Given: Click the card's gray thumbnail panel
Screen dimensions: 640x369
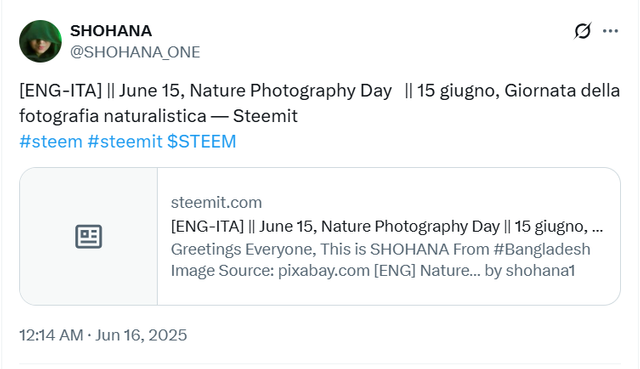Looking at the screenshot, I should click(89, 236).
